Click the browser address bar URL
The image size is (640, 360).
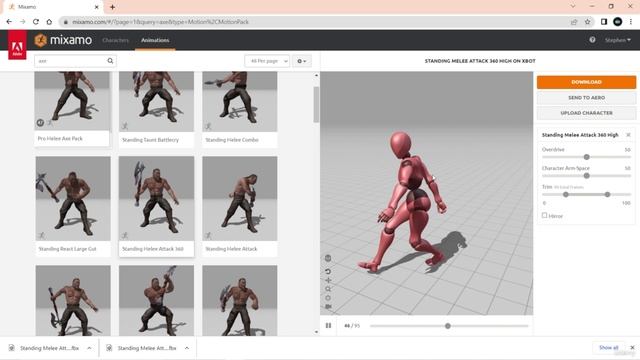click(x=160, y=22)
